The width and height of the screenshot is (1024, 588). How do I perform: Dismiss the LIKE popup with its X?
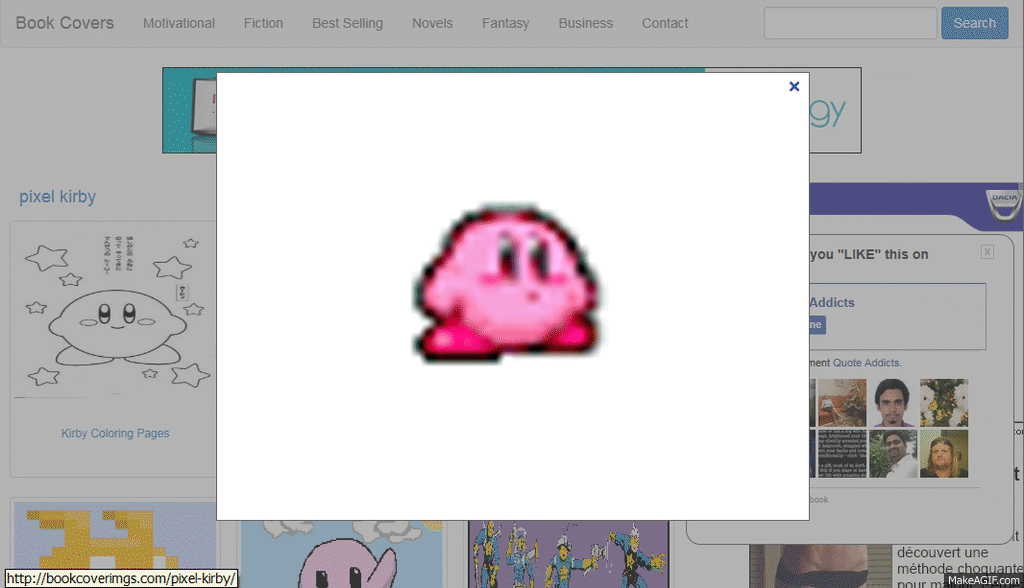(987, 252)
